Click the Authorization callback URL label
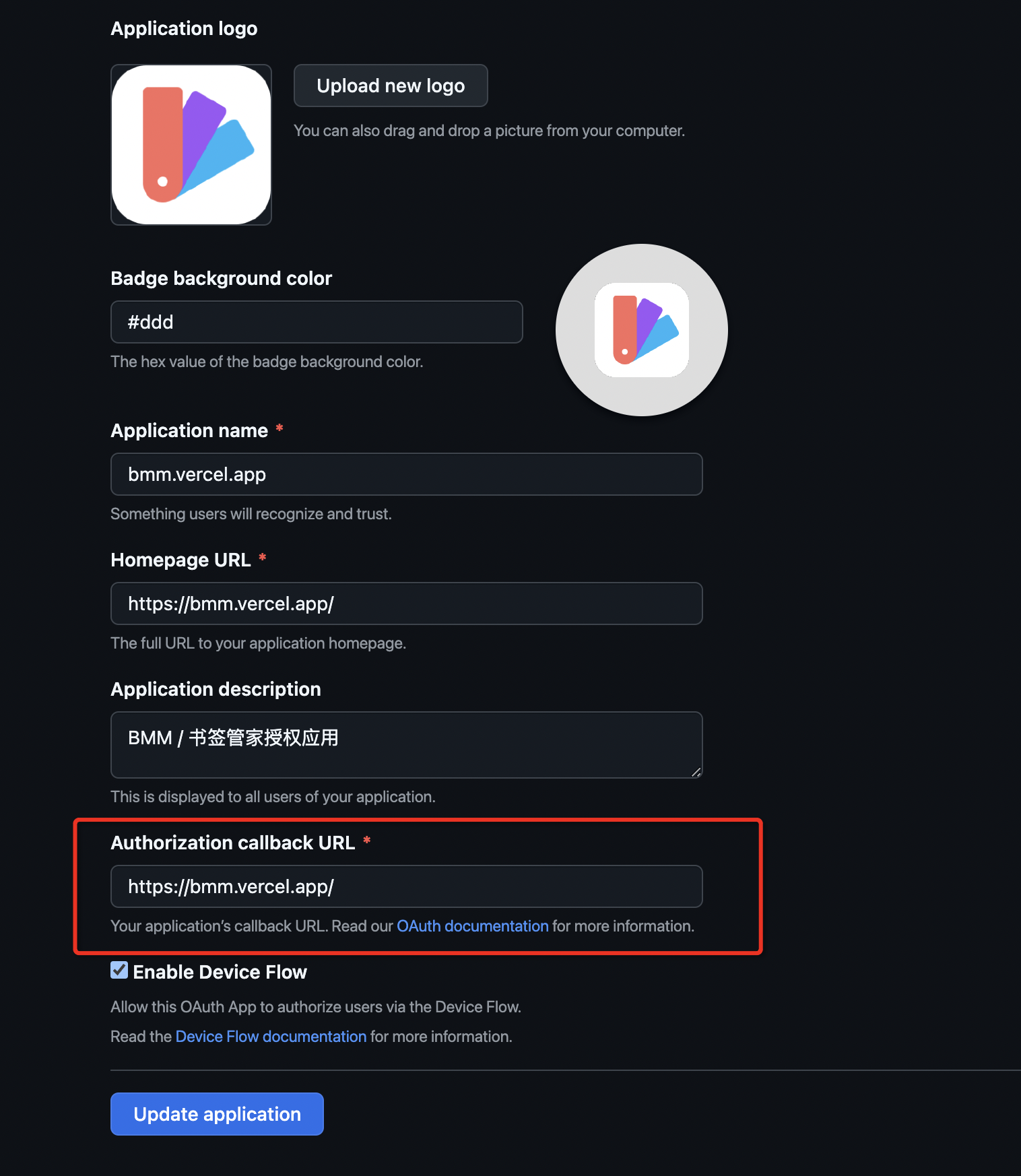This screenshot has height=1176, width=1021. (x=233, y=843)
